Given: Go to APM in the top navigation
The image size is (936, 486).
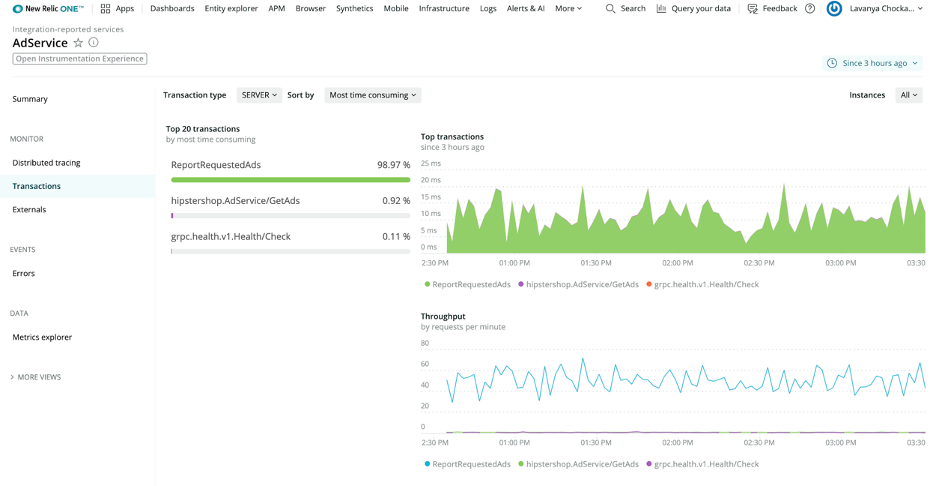Looking at the screenshot, I should pyautogui.click(x=276, y=8).
